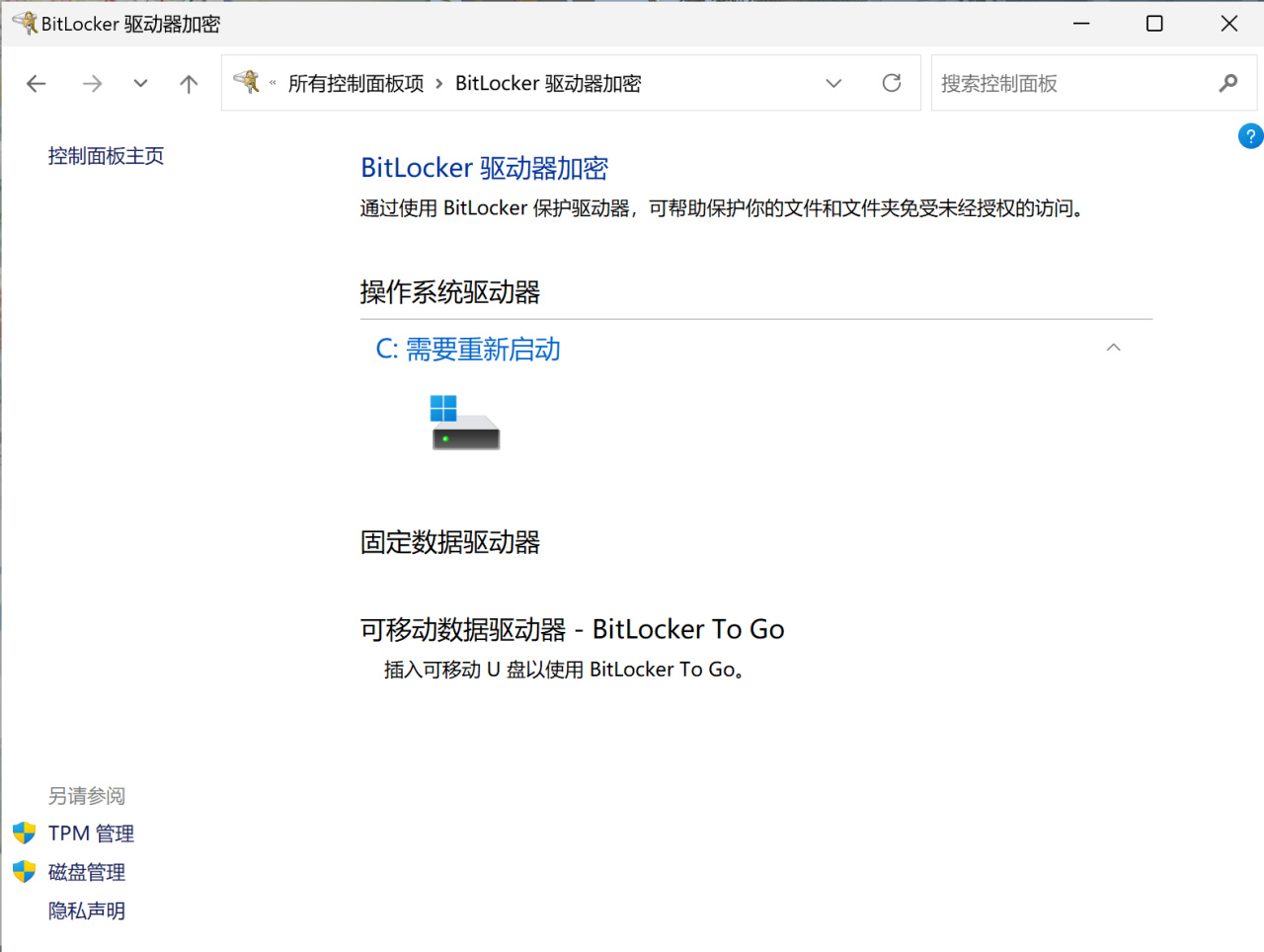Screen dimensions: 1264x952
Task: Open TPM 管理 link
Action: 92,833
